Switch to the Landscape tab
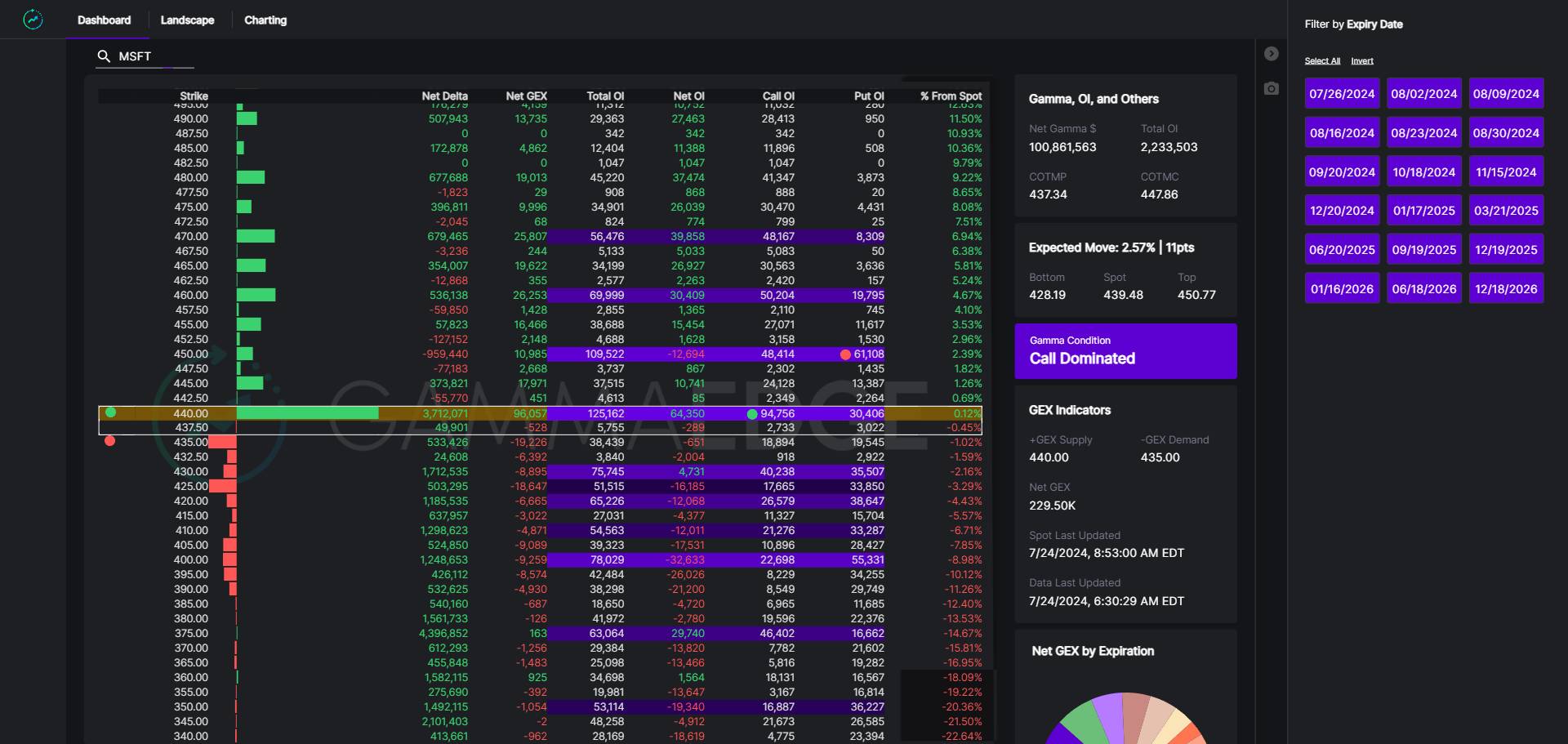 pos(187,20)
